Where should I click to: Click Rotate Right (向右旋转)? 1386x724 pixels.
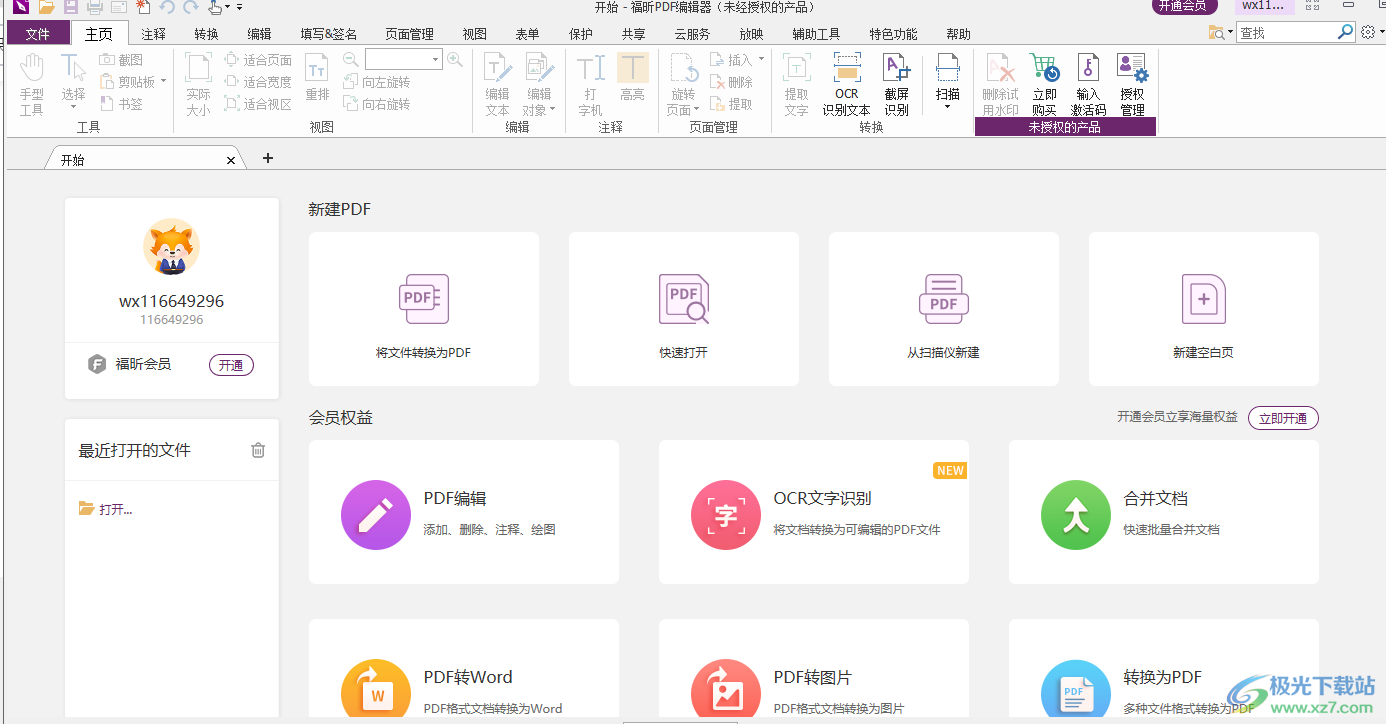376,104
